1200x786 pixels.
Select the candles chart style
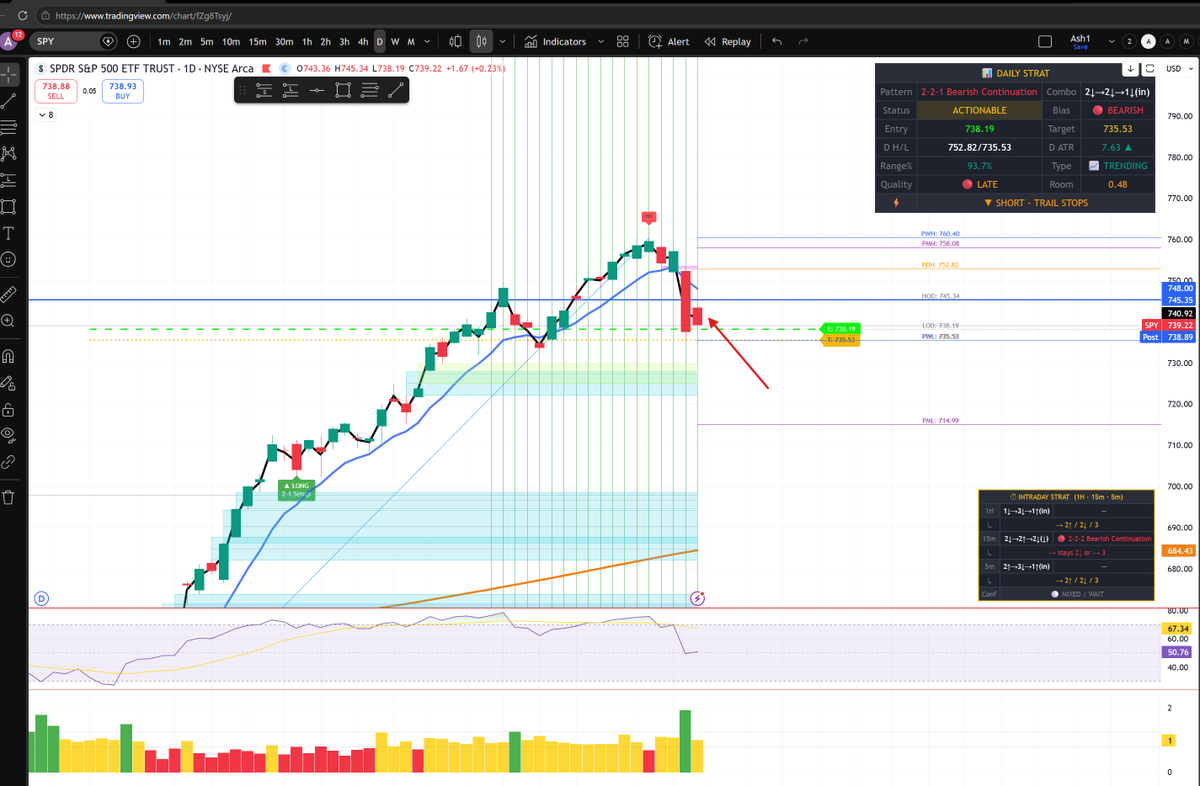pos(481,42)
